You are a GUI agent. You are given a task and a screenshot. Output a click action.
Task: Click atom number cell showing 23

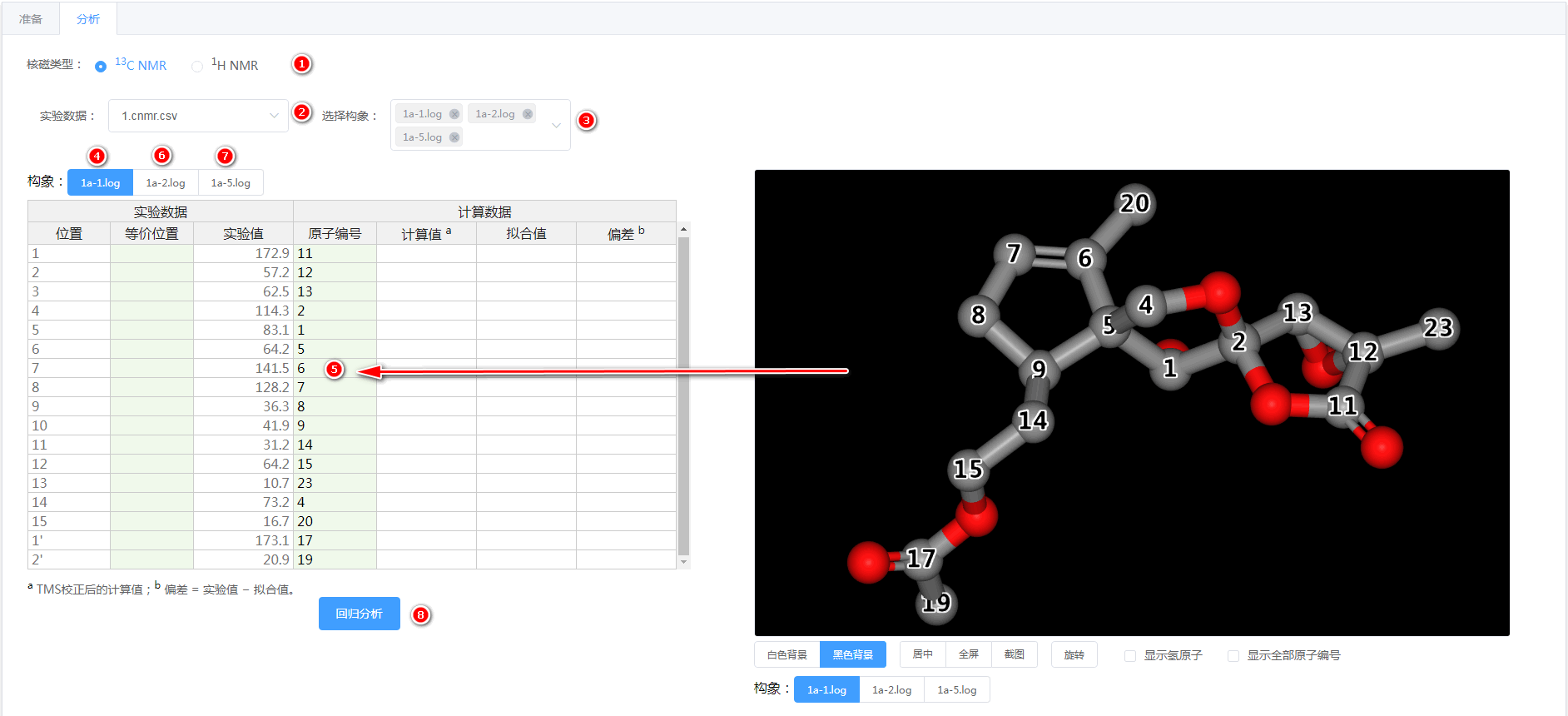pyautogui.click(x=335, y=483)
